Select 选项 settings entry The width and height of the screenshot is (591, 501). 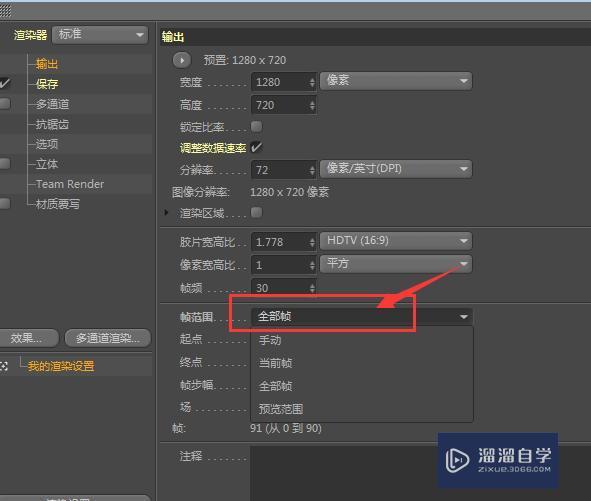coord(47,144)
